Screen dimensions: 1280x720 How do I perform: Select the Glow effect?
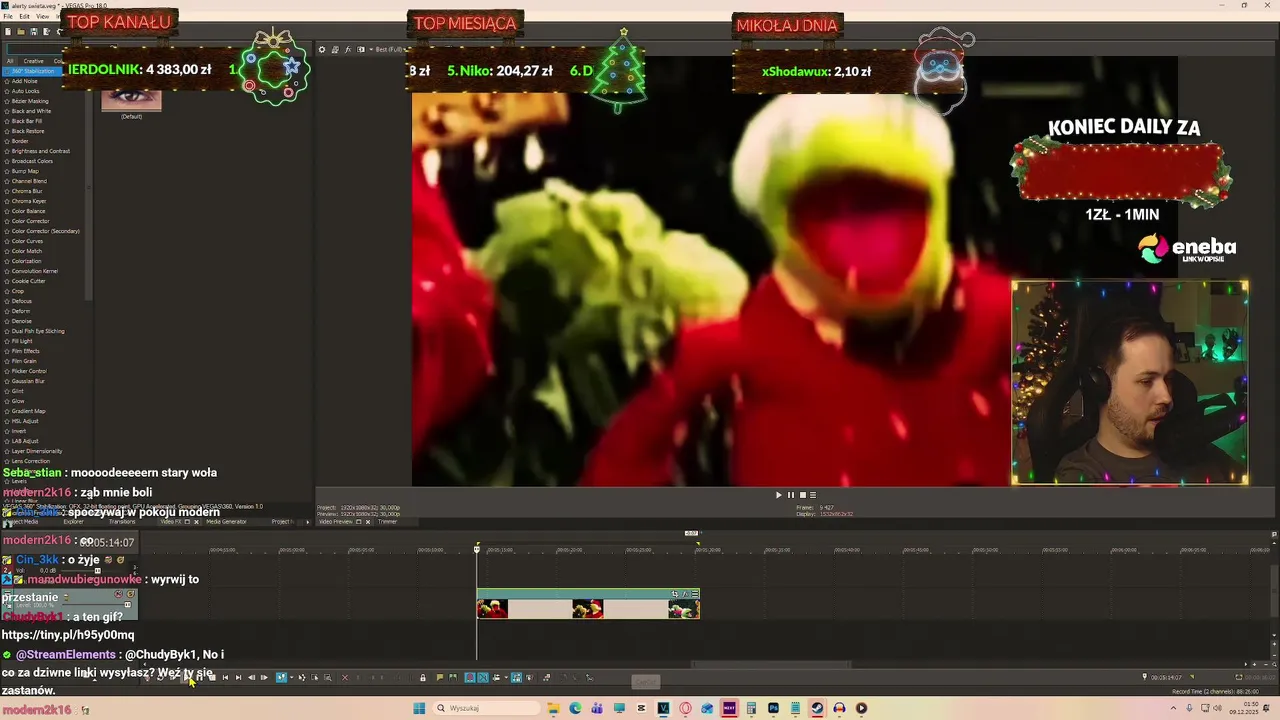[17, 401]
